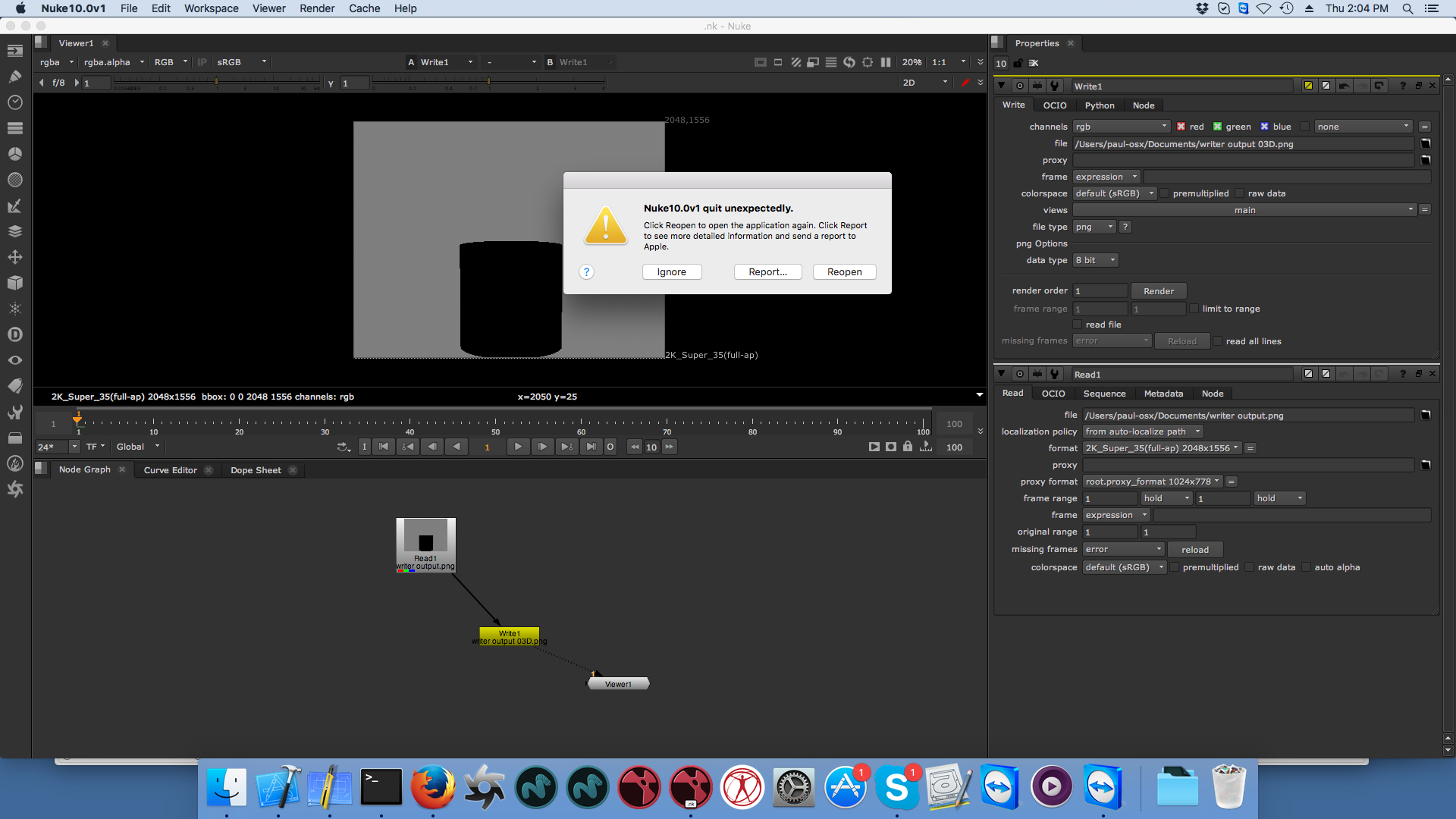
Task: Switch to the Curve Editor tab
Action: (x=170, y=470)
